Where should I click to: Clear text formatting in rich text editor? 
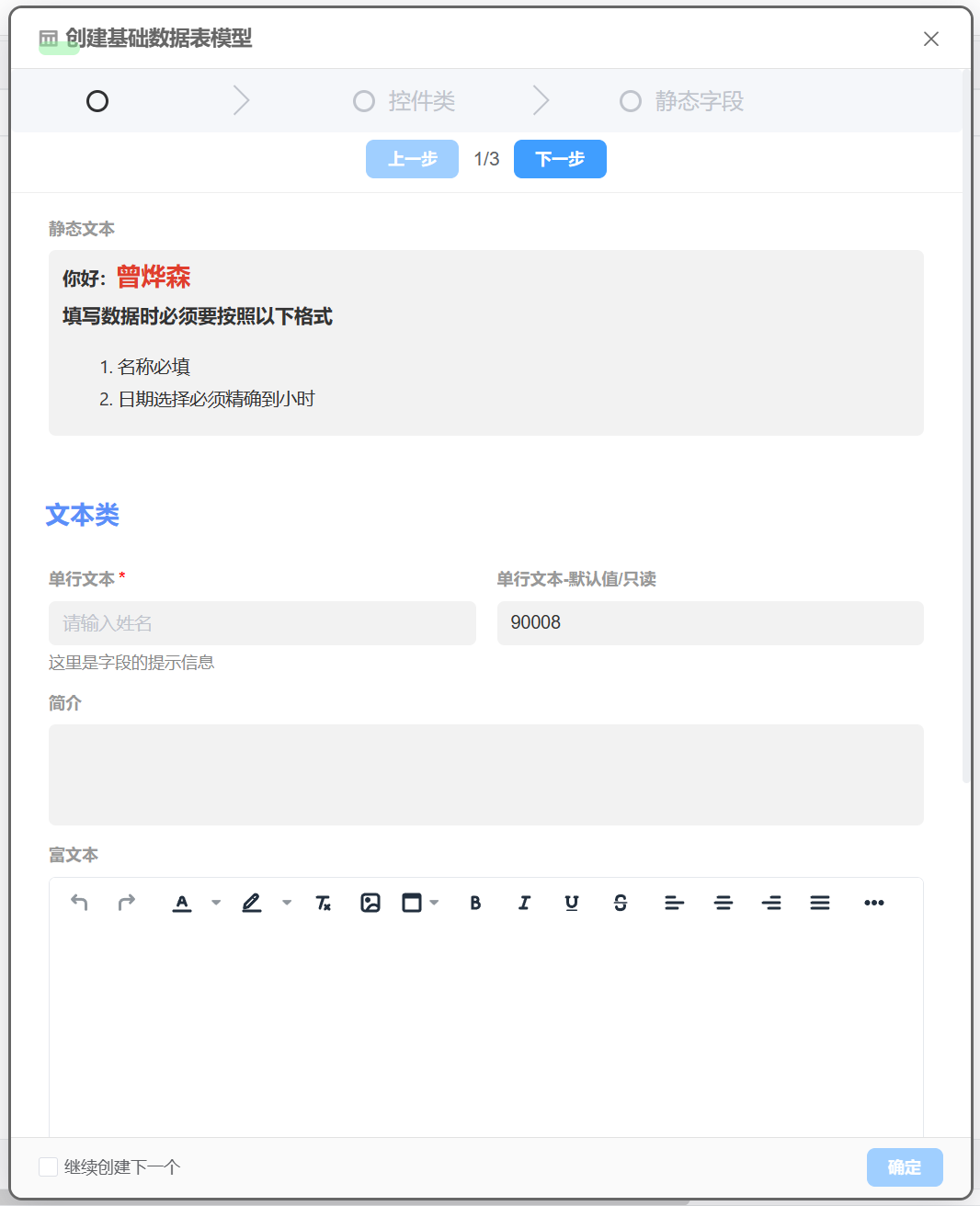323,903
